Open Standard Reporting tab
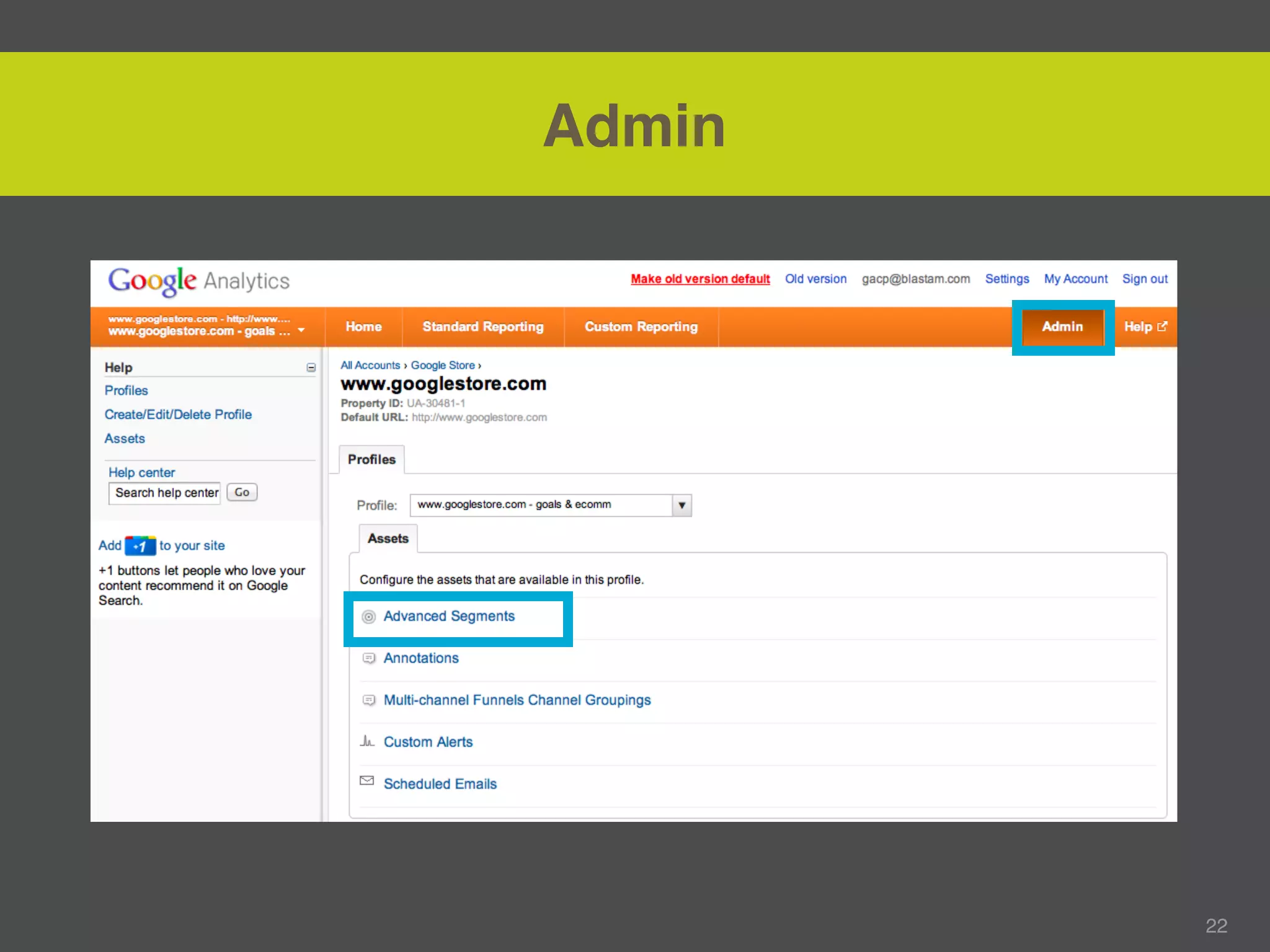This screenshot has width=1270, height=952. coord(483,327)
